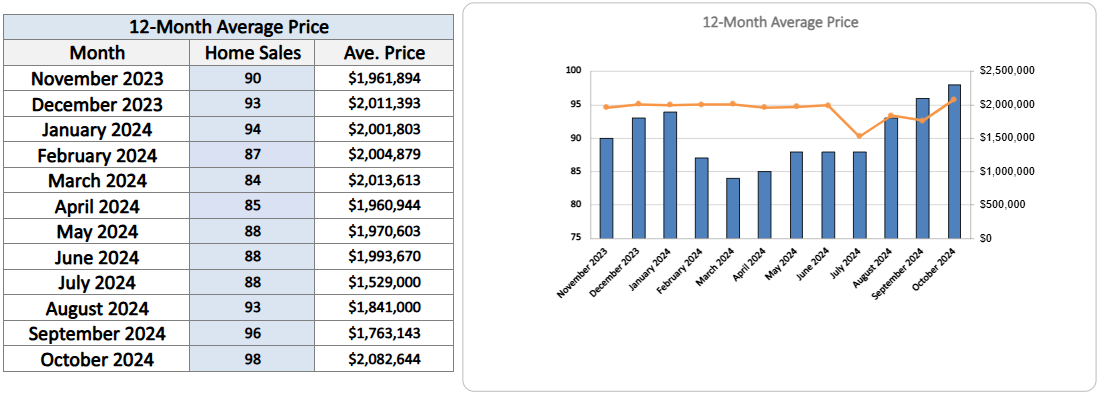The width and height of the screenshot is (1102, 395).
Task: Select the 'Ave. Price' column header
Action: pos(384,53)
